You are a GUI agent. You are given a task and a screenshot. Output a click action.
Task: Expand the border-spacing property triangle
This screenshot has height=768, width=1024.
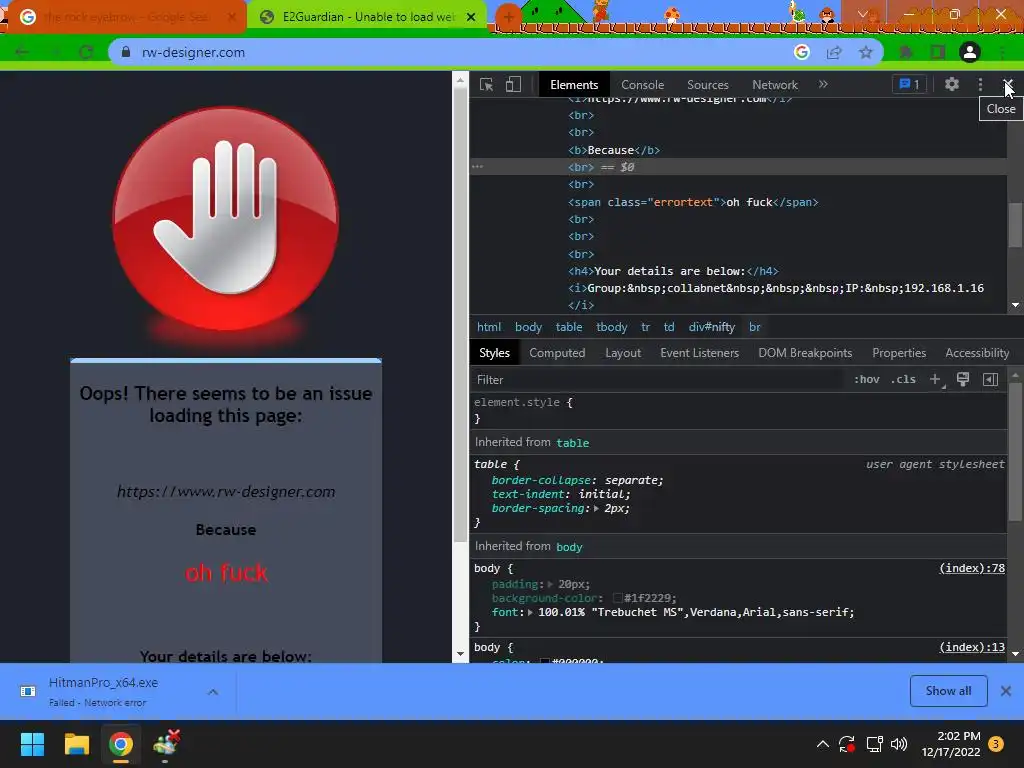(596, 508)
